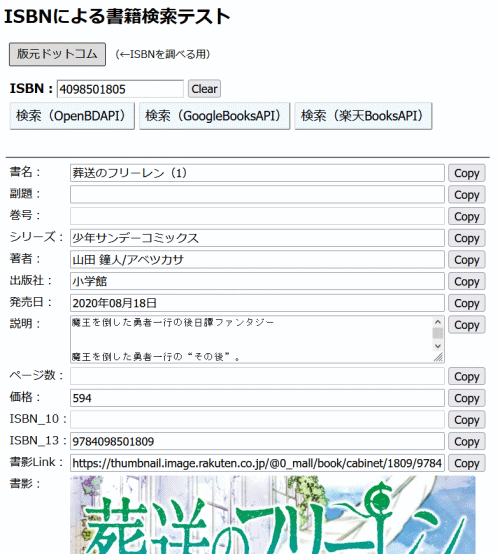Click the 出版社 publisher field

[x=257, y=281]
